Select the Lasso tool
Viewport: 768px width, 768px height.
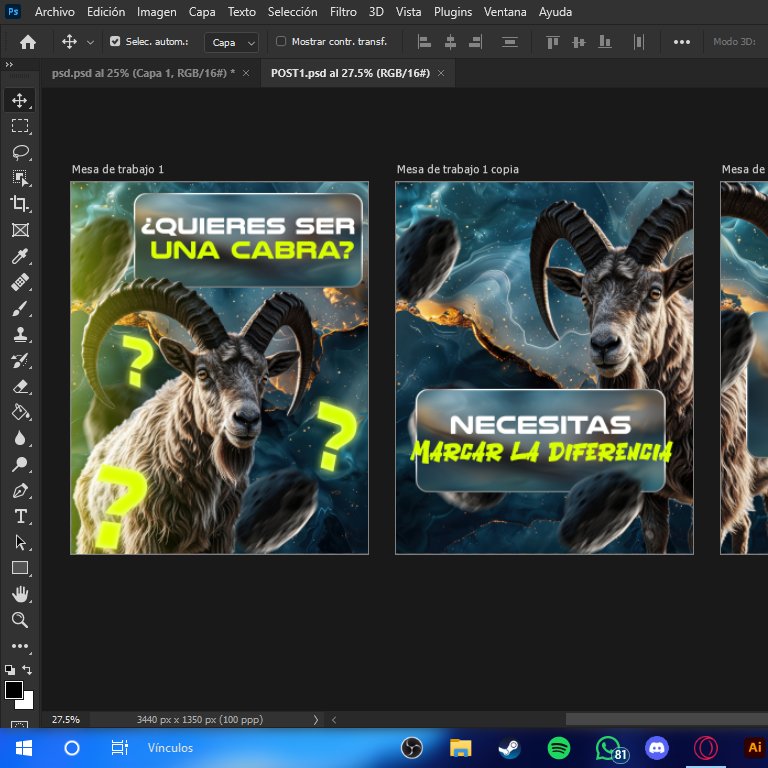[20, 152]
